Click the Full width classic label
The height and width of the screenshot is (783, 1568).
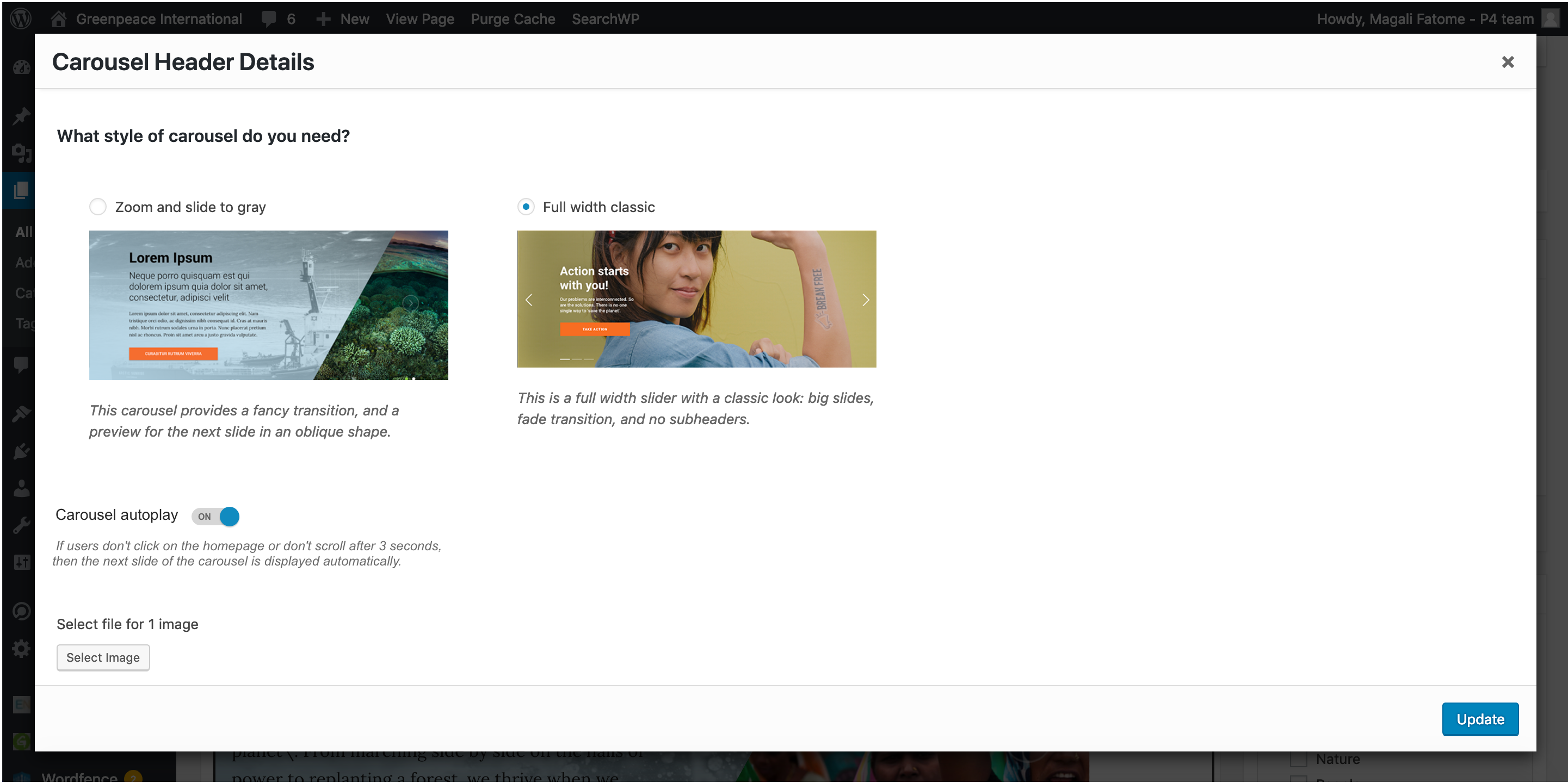pyautogui.click(x=598, y=207)
